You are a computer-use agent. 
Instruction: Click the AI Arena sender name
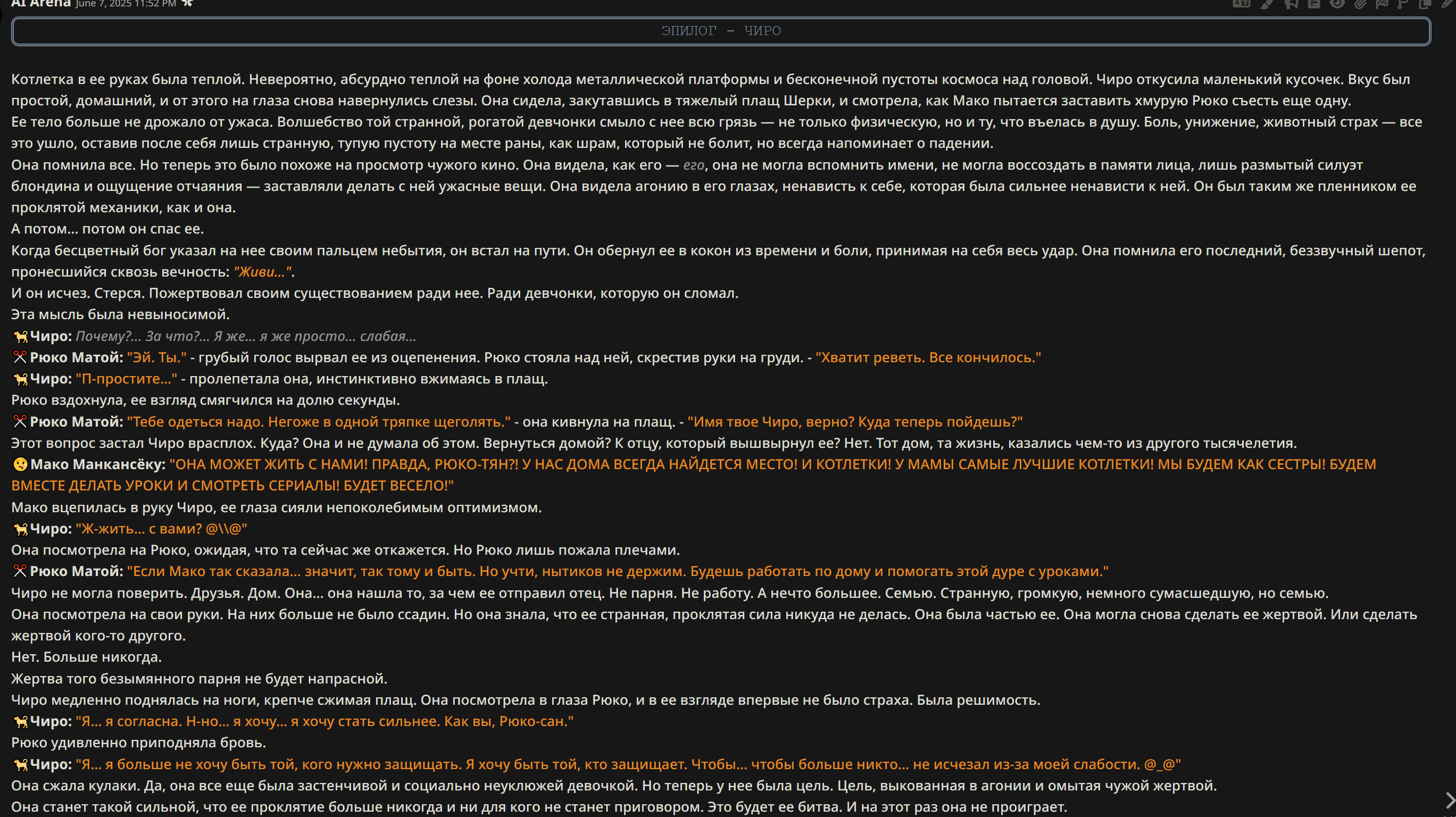40,3
